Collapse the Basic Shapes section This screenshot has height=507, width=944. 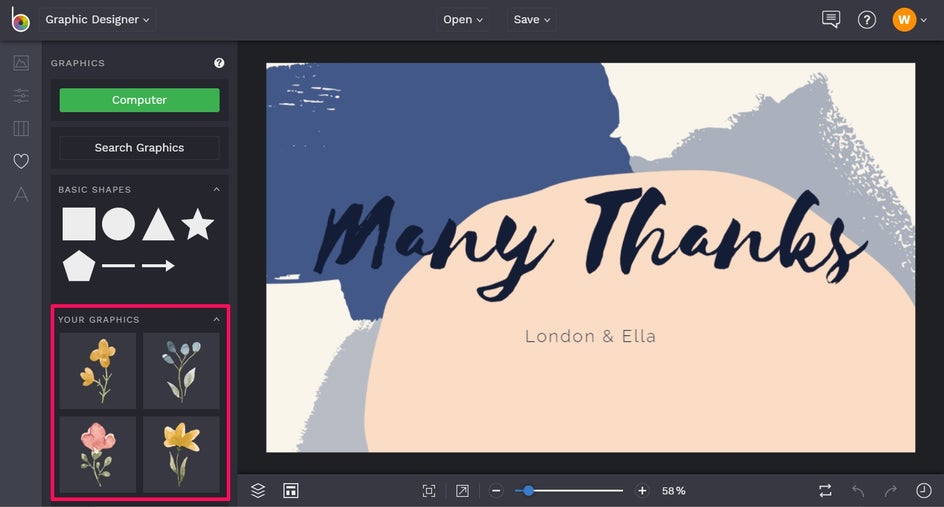coord(217,189)
